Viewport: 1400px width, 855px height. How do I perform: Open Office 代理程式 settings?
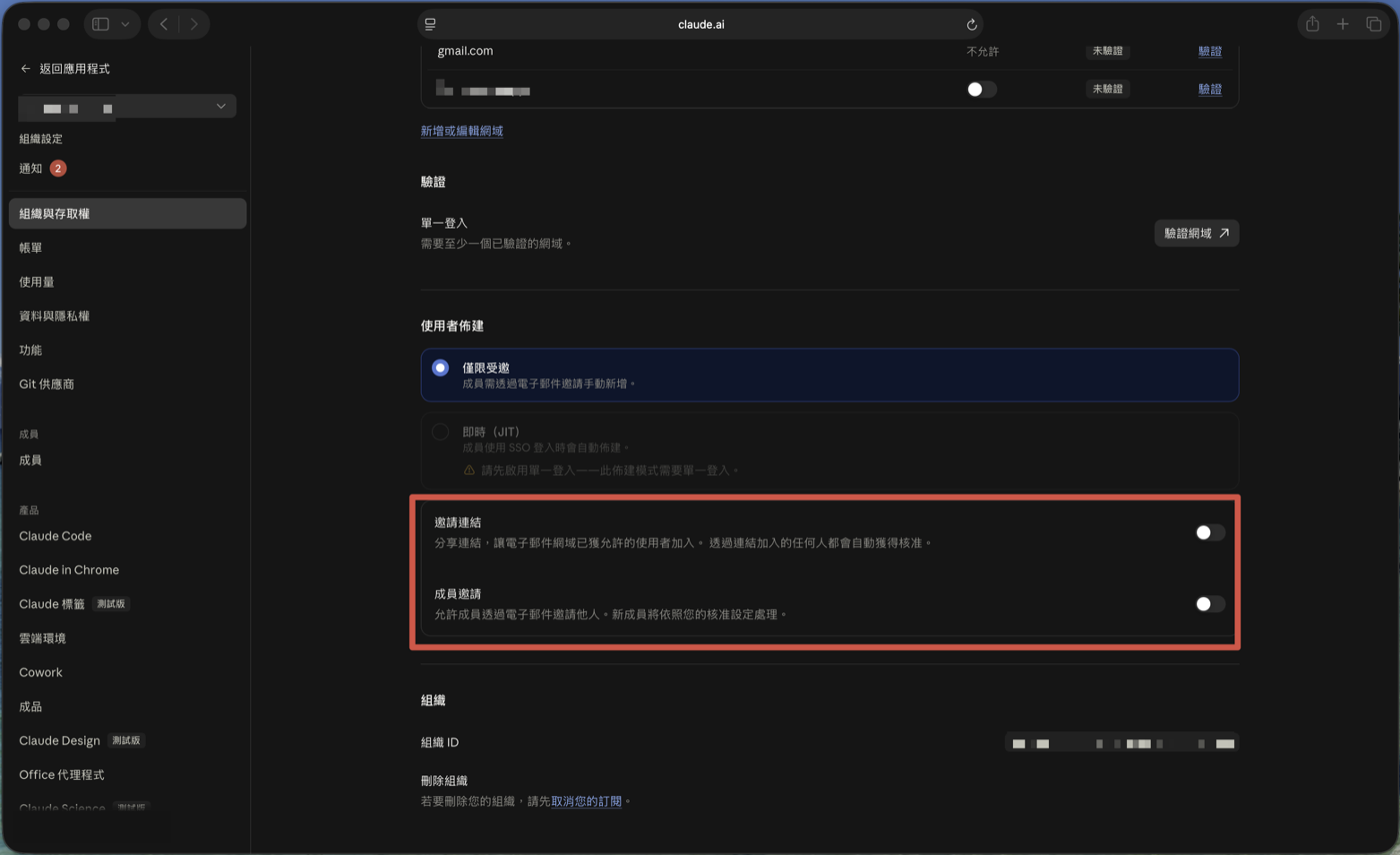pos(62,774)
